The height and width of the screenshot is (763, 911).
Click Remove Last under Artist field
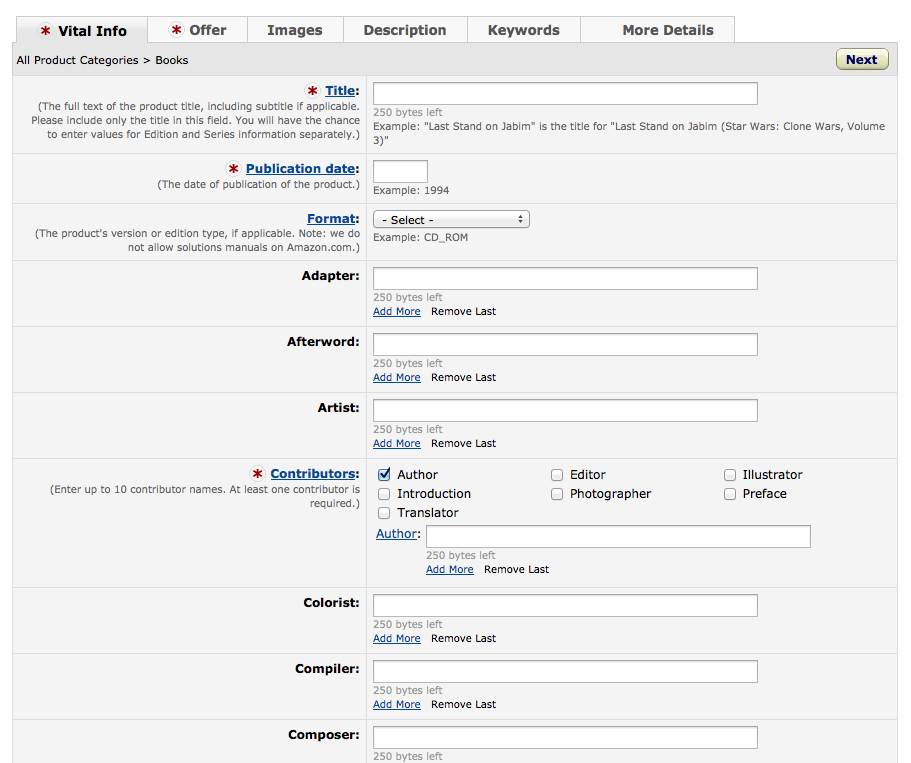pos(463,444)
